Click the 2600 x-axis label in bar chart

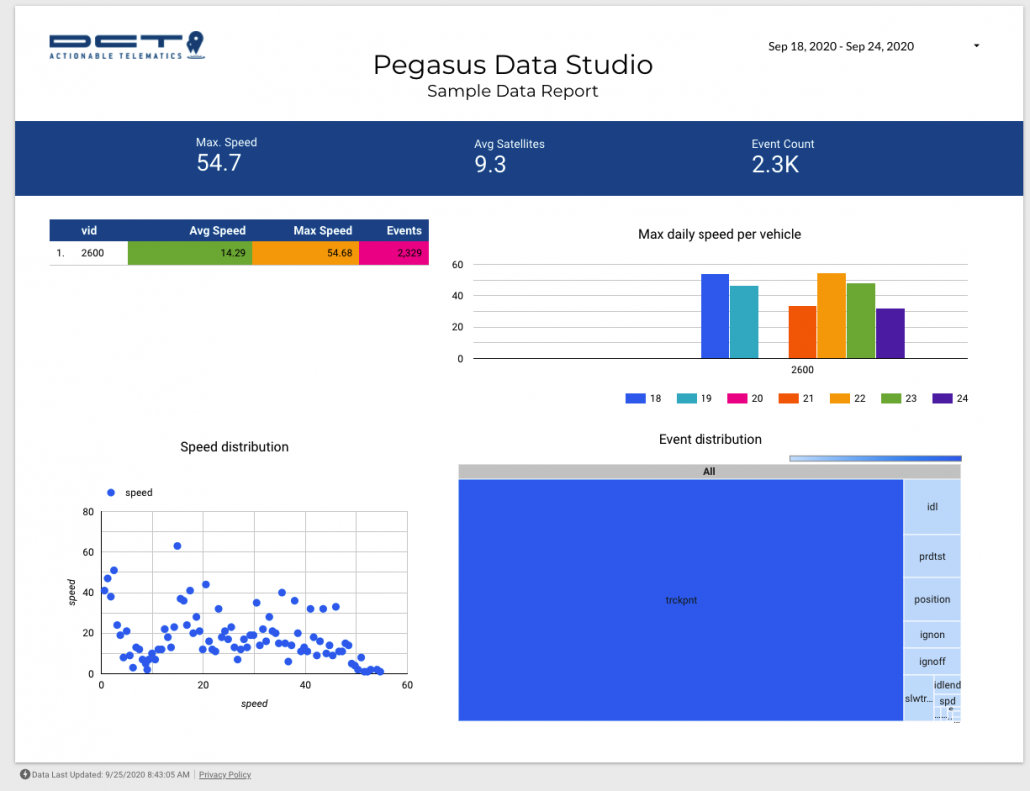802,370
